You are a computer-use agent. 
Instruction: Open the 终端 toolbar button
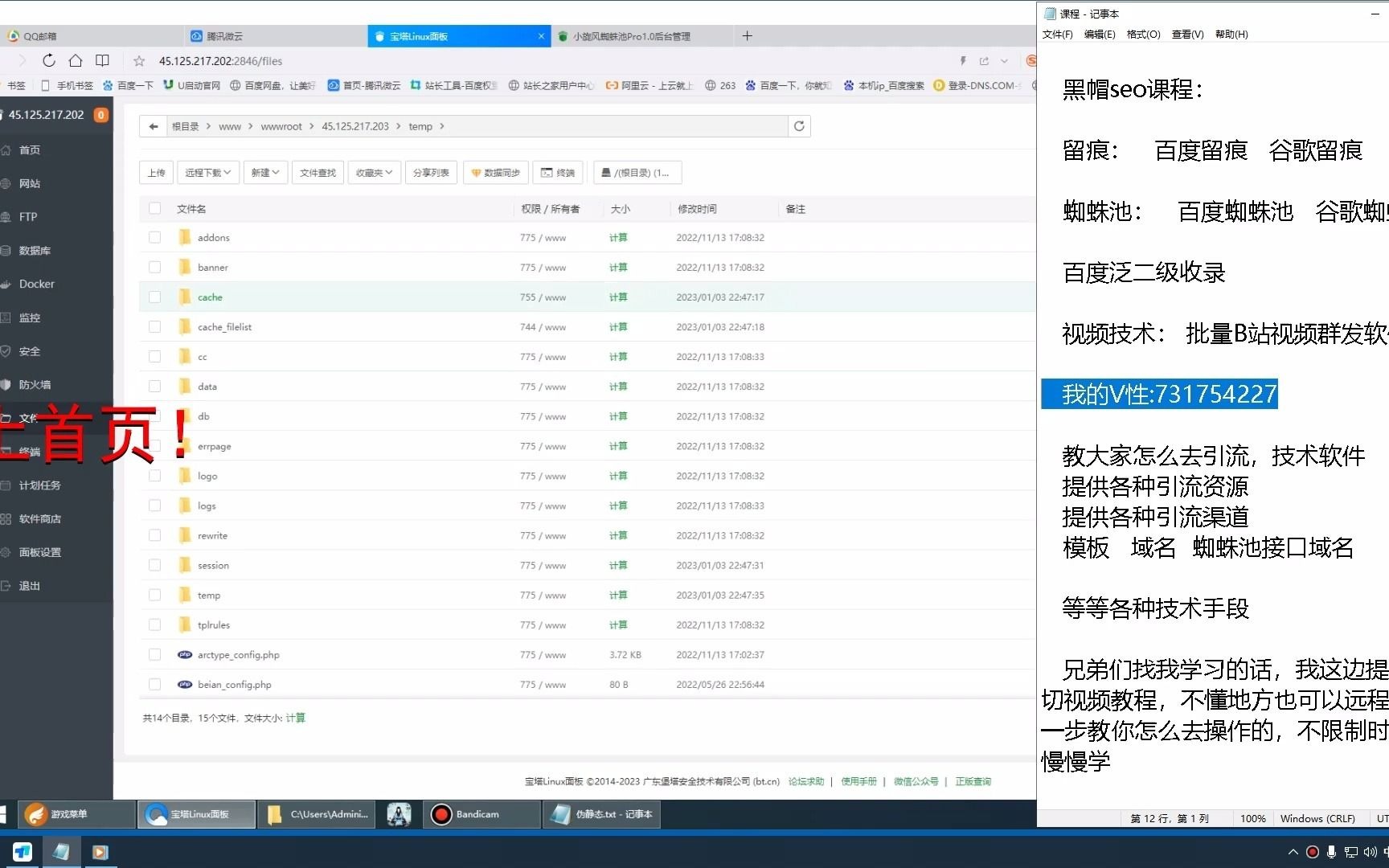pyautogui.click(x=557, y=173)
